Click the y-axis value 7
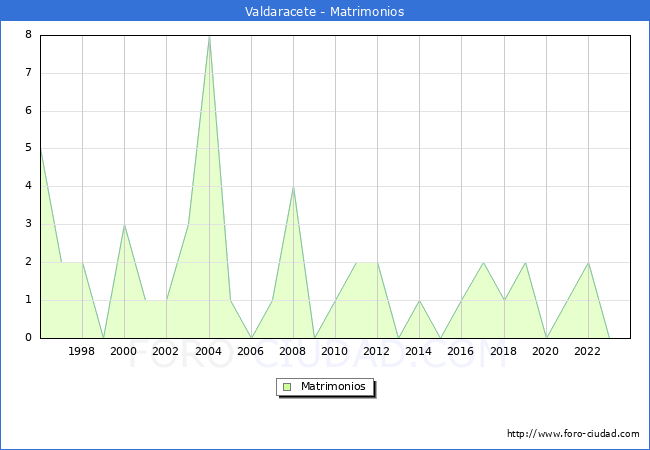This screenshot has height=450, width=650. pyautogui.click(x=28, y=73)
